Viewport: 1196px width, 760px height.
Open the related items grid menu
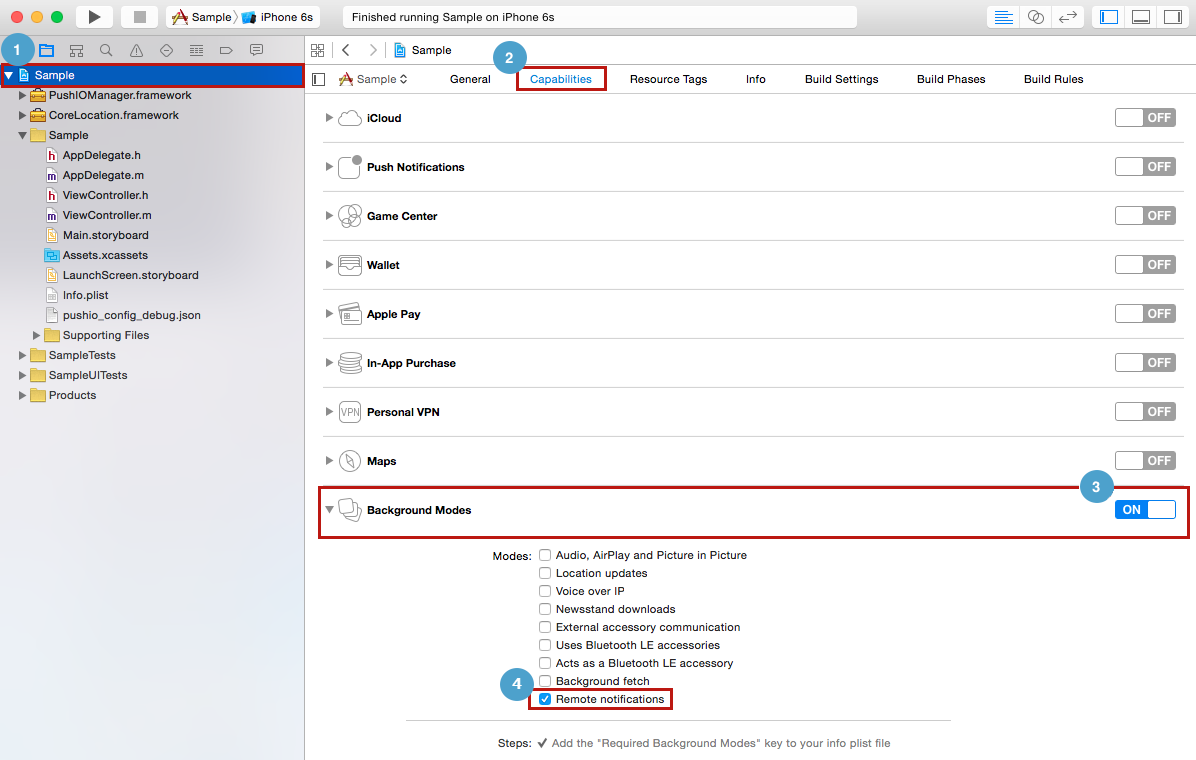317,50
